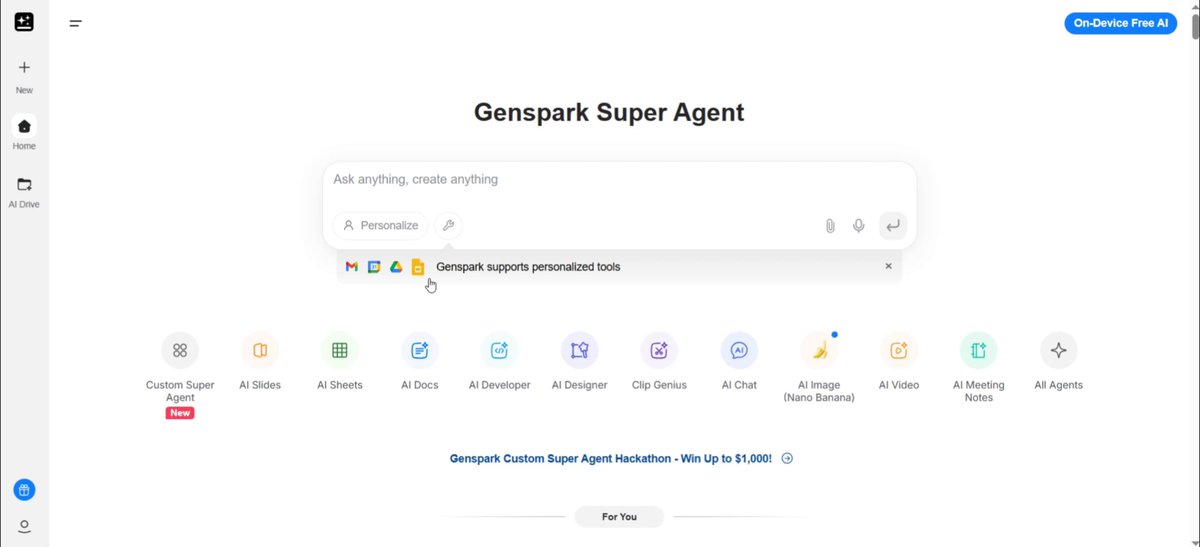Screen dimensions: 1200x547
Task: Open the Custom Super Agent Hackathon link
Action: pos(611,458)
